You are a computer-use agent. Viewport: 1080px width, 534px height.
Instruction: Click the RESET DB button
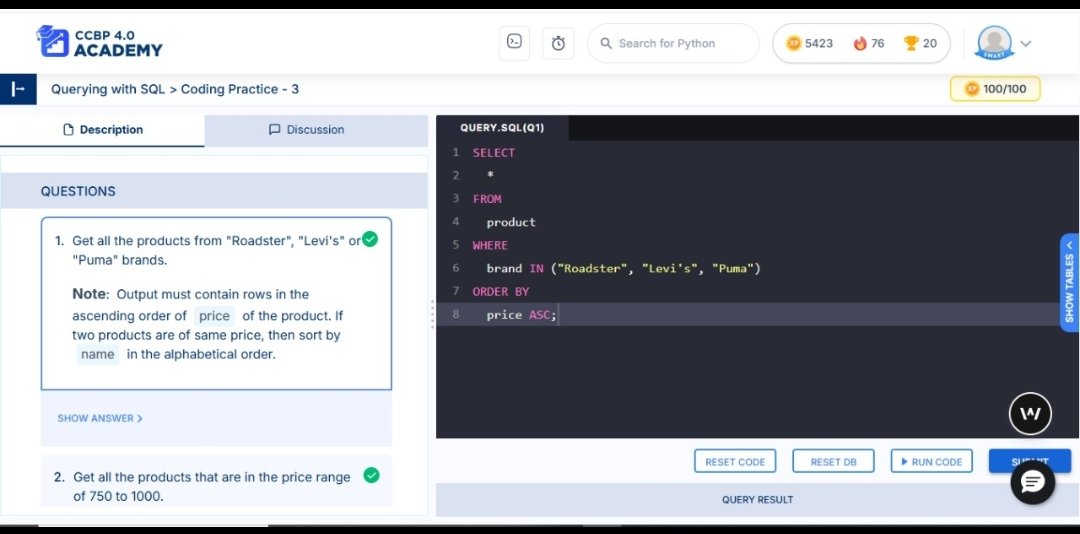tap(833, 462)
